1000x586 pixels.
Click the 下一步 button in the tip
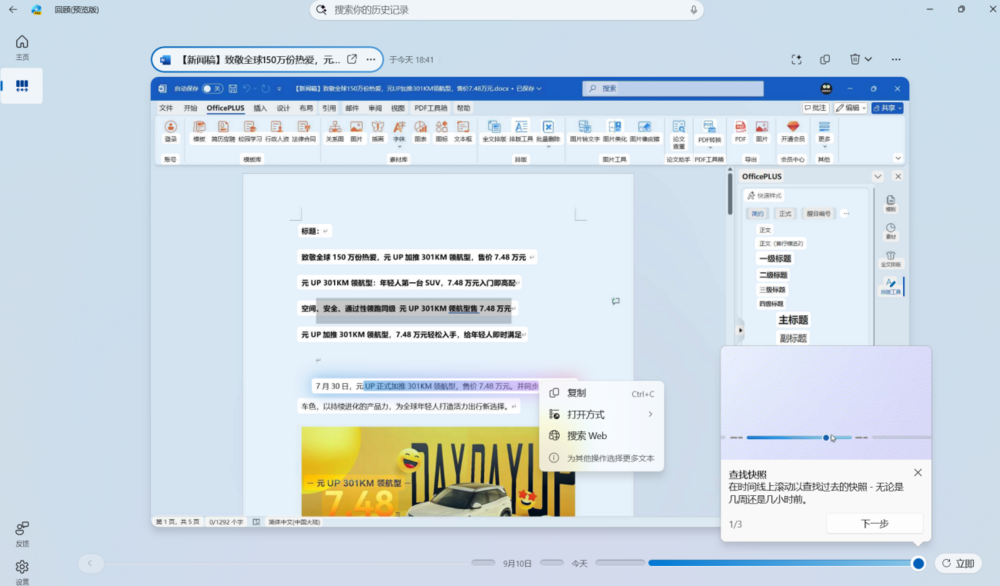(x=874, y=524)
